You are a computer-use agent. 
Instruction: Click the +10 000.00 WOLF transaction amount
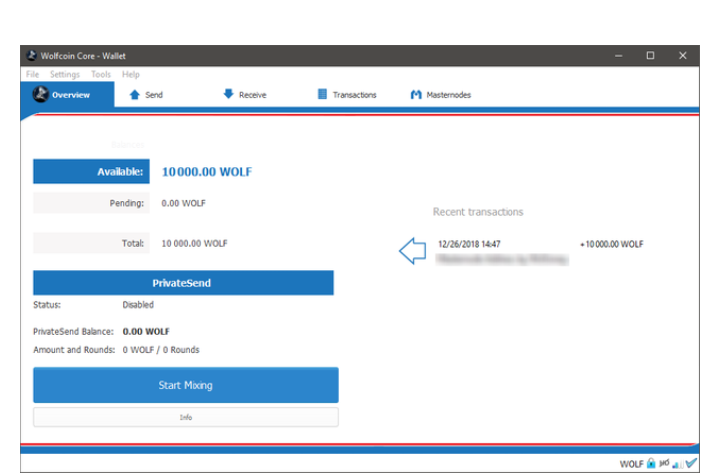[x=612, y=244]
